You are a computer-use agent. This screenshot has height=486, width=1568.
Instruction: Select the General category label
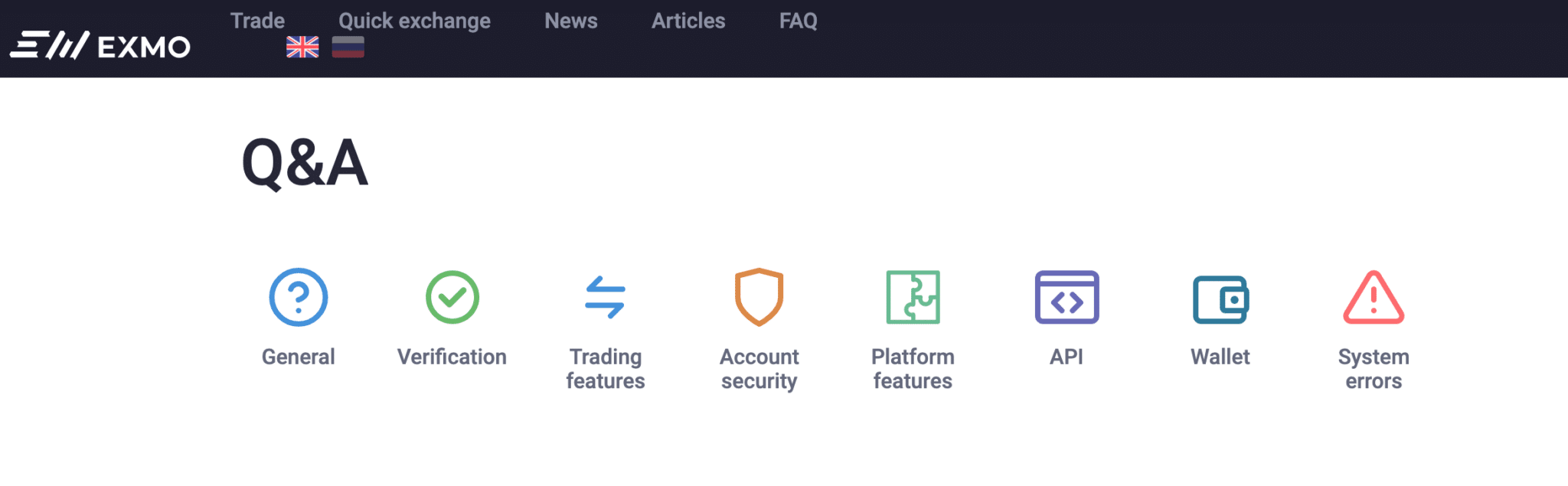[x=299, y=357]
